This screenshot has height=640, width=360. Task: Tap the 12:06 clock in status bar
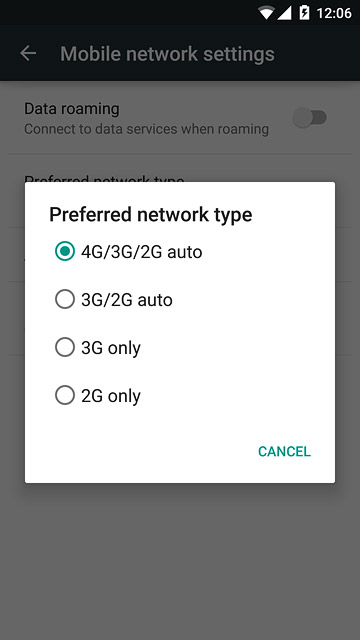pyautogui.click(x=333, y=13)
